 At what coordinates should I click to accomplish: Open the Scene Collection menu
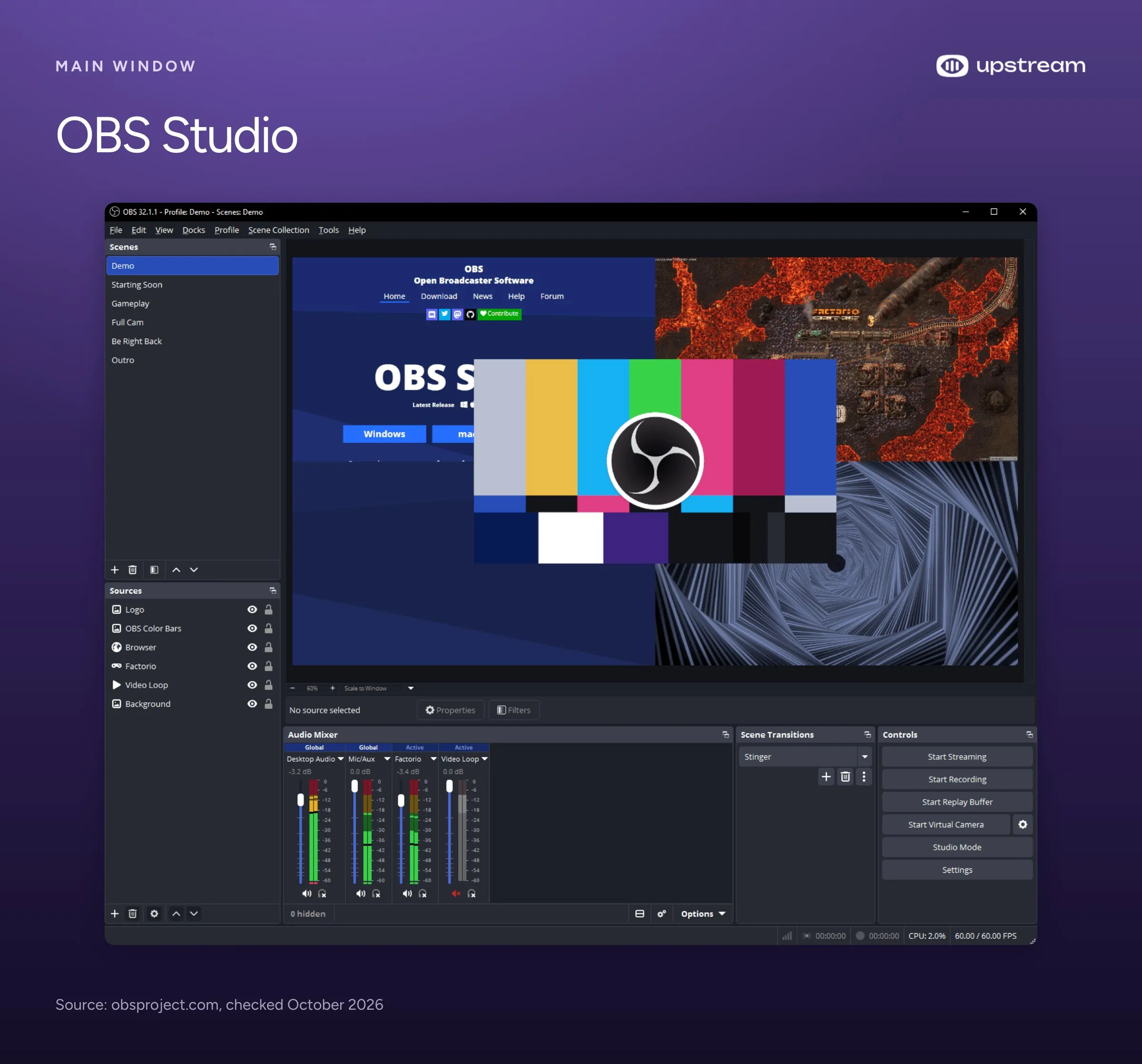[279, 230]
